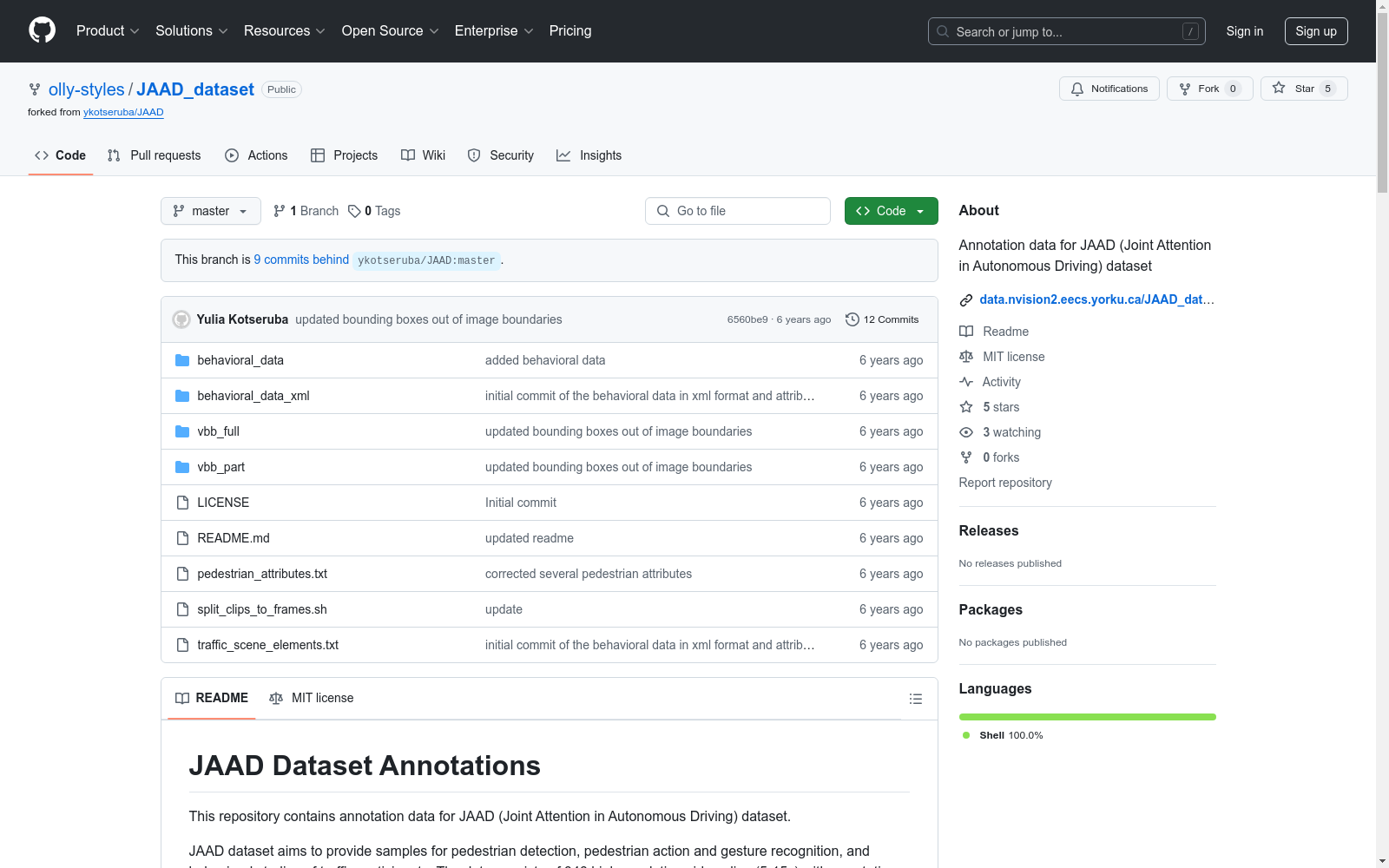Open the behavioral_data_xml folder icon

pyautogui.click(x=182, y=396)
